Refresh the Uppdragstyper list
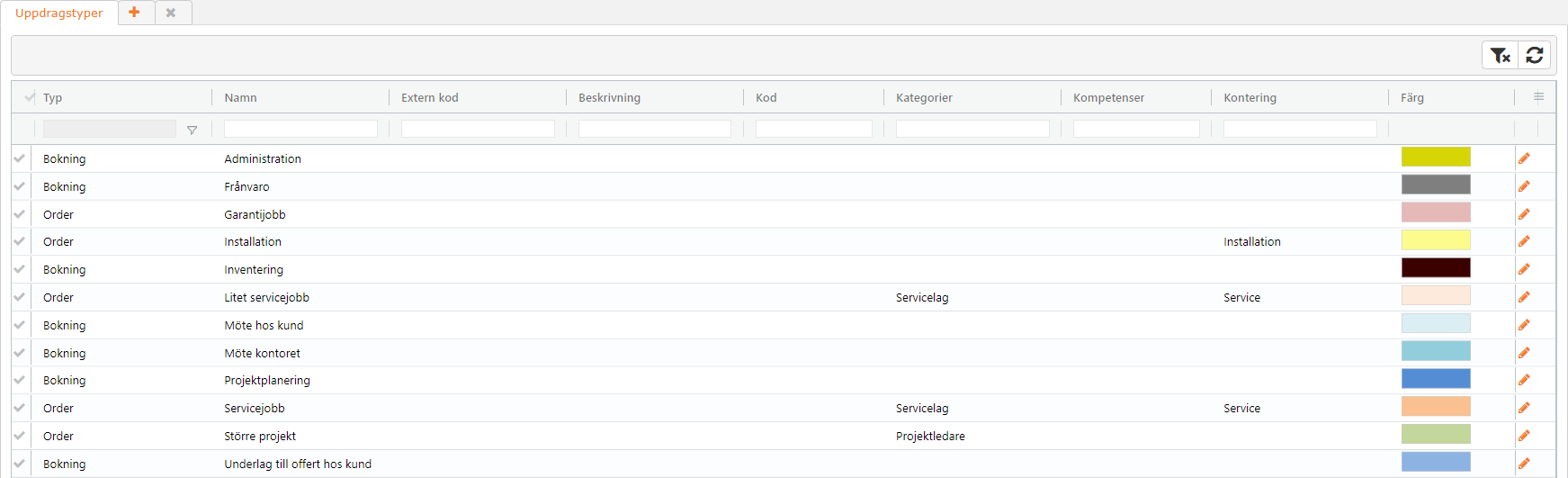 [1535, 55]
